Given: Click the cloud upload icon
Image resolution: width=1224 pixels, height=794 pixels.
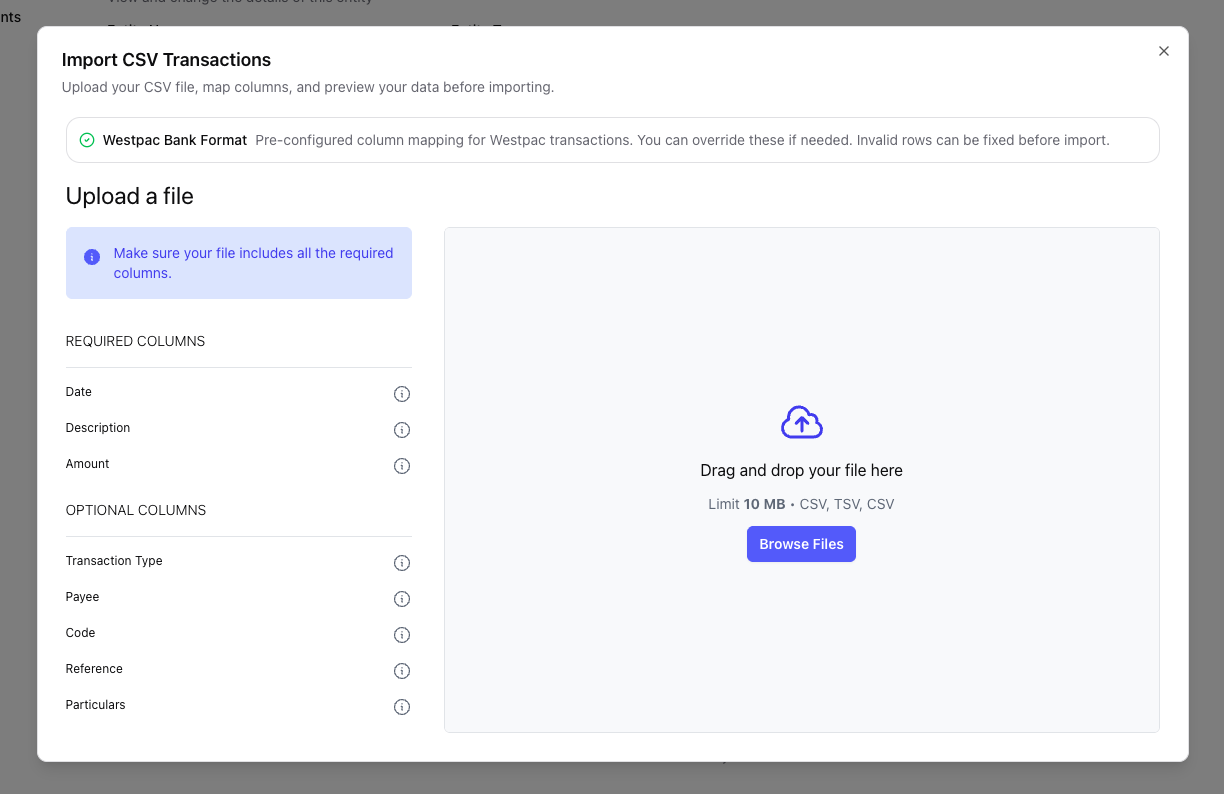Looking at the screenshot, I should 801,423.
